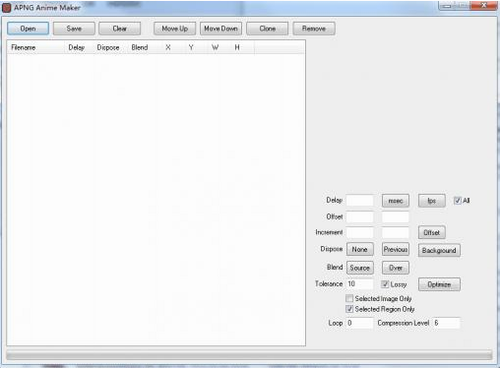The width and height of the screenshot is (500, 368).
Task: Move the selected frame up
Action: click(175, 29)
